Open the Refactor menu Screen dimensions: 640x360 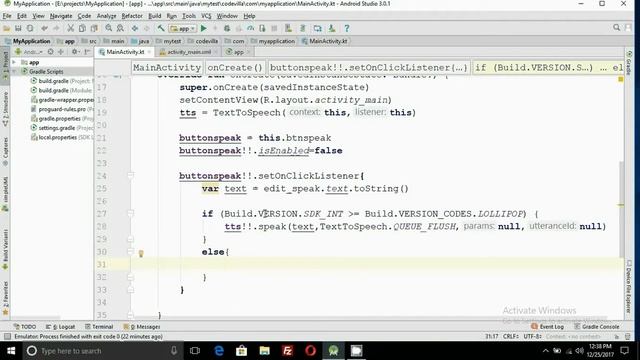(x=132, y=16)
